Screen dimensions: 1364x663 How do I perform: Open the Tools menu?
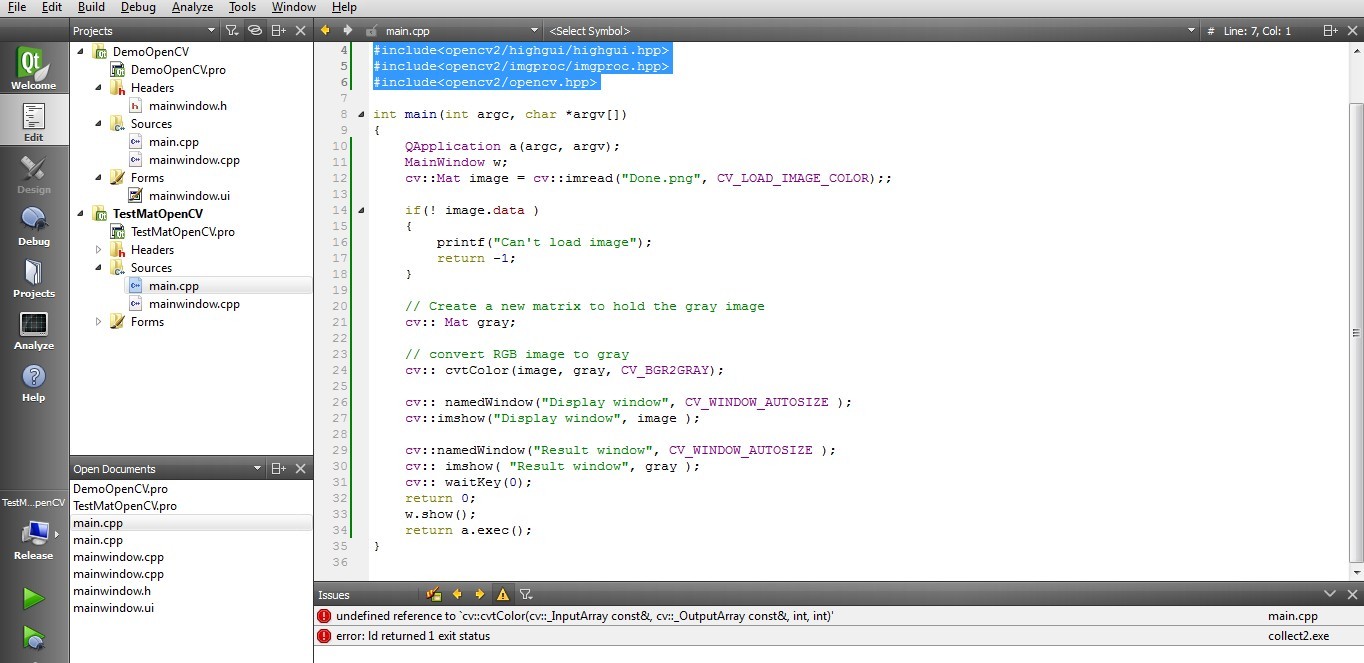point(242,7)
